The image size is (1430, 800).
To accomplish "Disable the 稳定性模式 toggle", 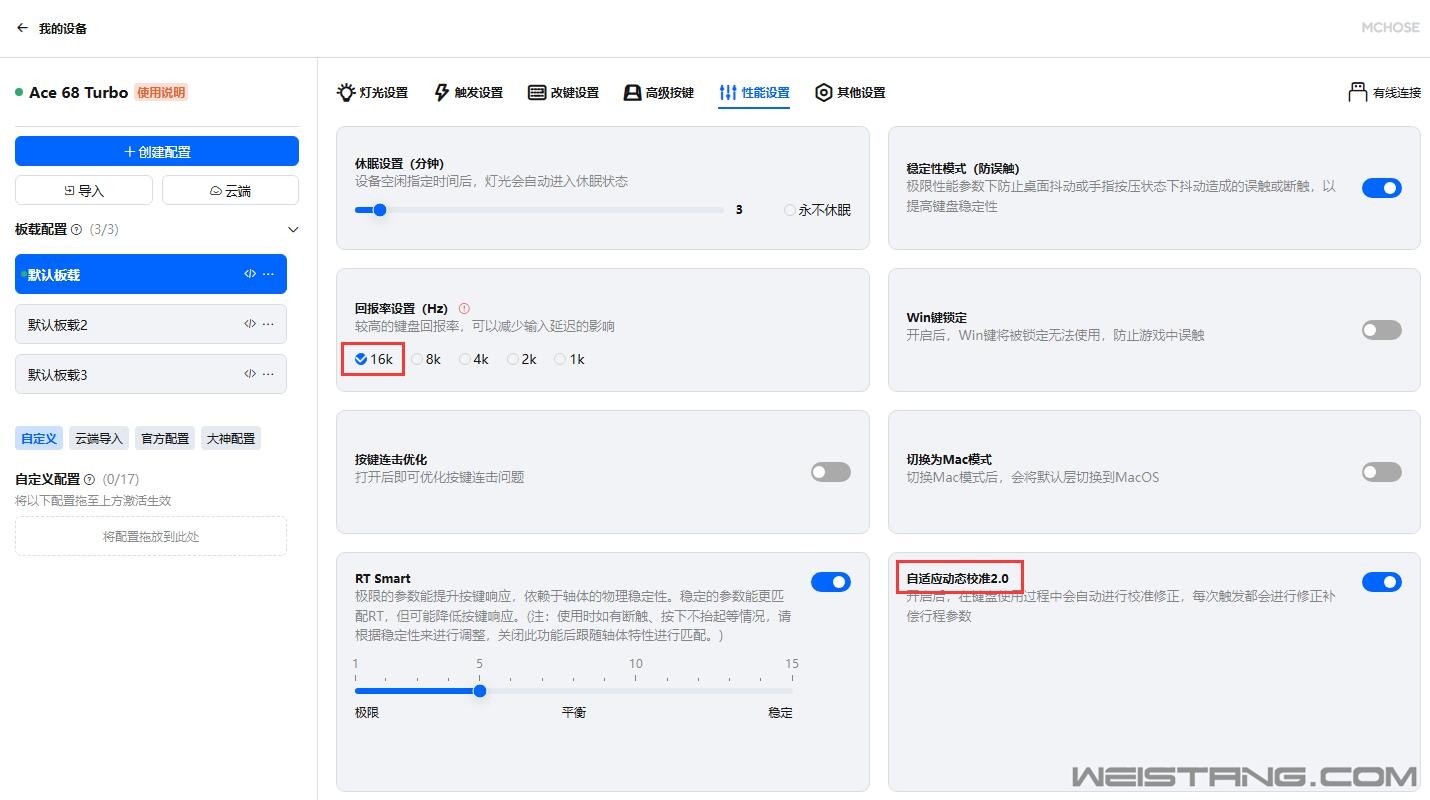I will (x=1381, y=188).
